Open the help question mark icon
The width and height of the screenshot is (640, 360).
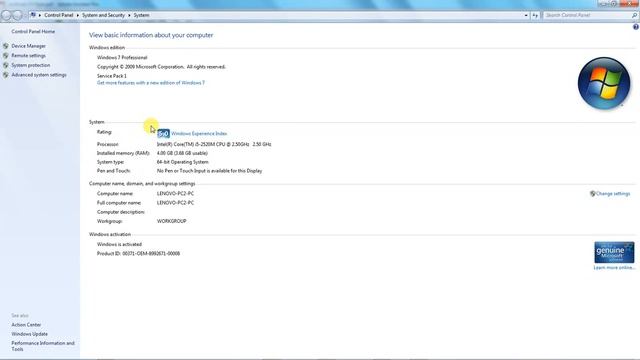click(636, 27)
